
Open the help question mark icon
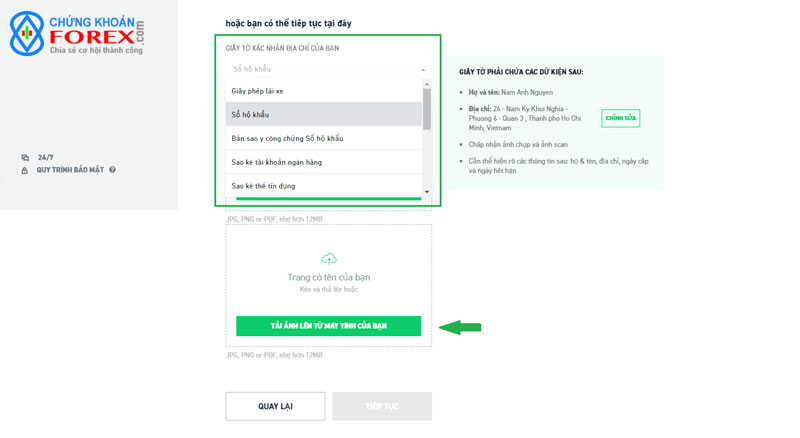(112, 169)
